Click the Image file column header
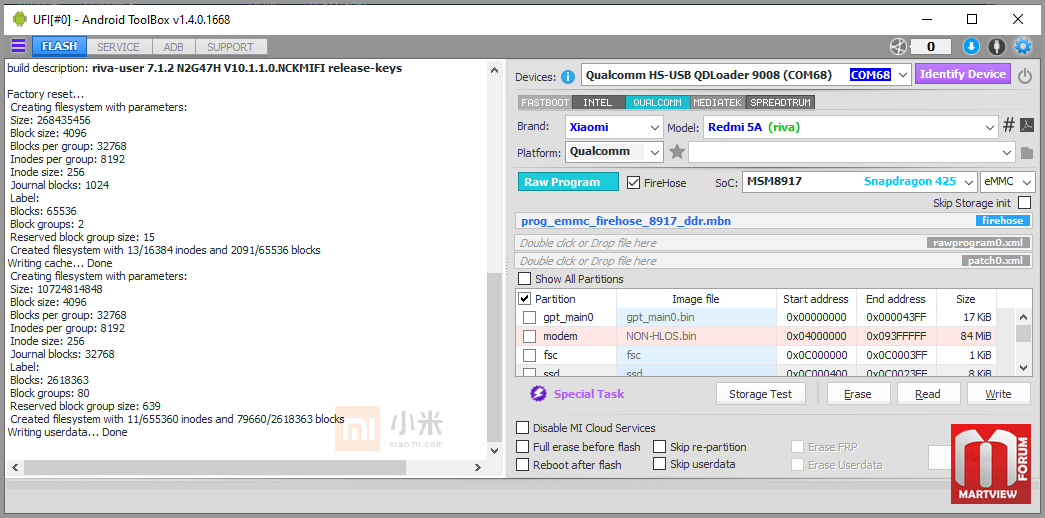The width and height of the screenshot is (1045, 518). [x=696, y=299]
